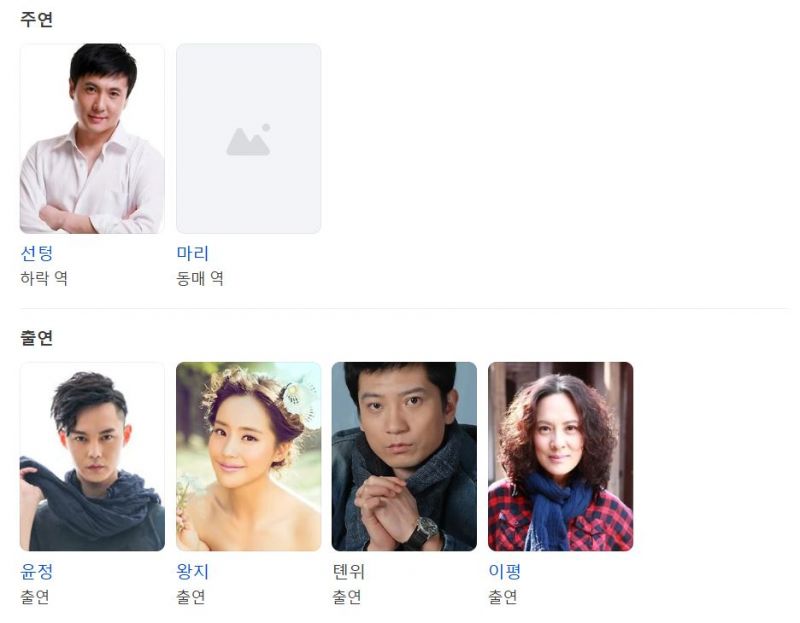Click 출연 label under 이평
The image size is (800, 623).
[503, 596]
